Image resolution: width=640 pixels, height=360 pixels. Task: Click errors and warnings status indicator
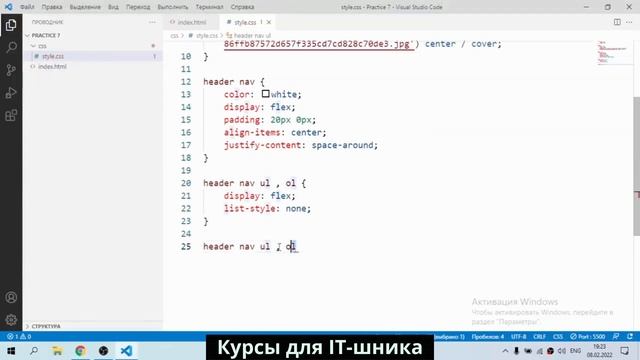click(19, 337)
